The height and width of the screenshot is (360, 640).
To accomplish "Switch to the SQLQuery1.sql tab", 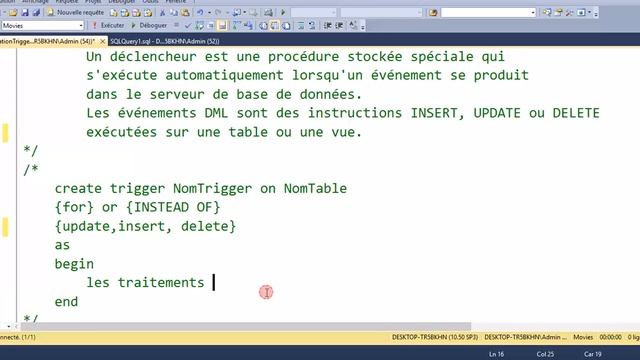I will click(x=164, y=41).
